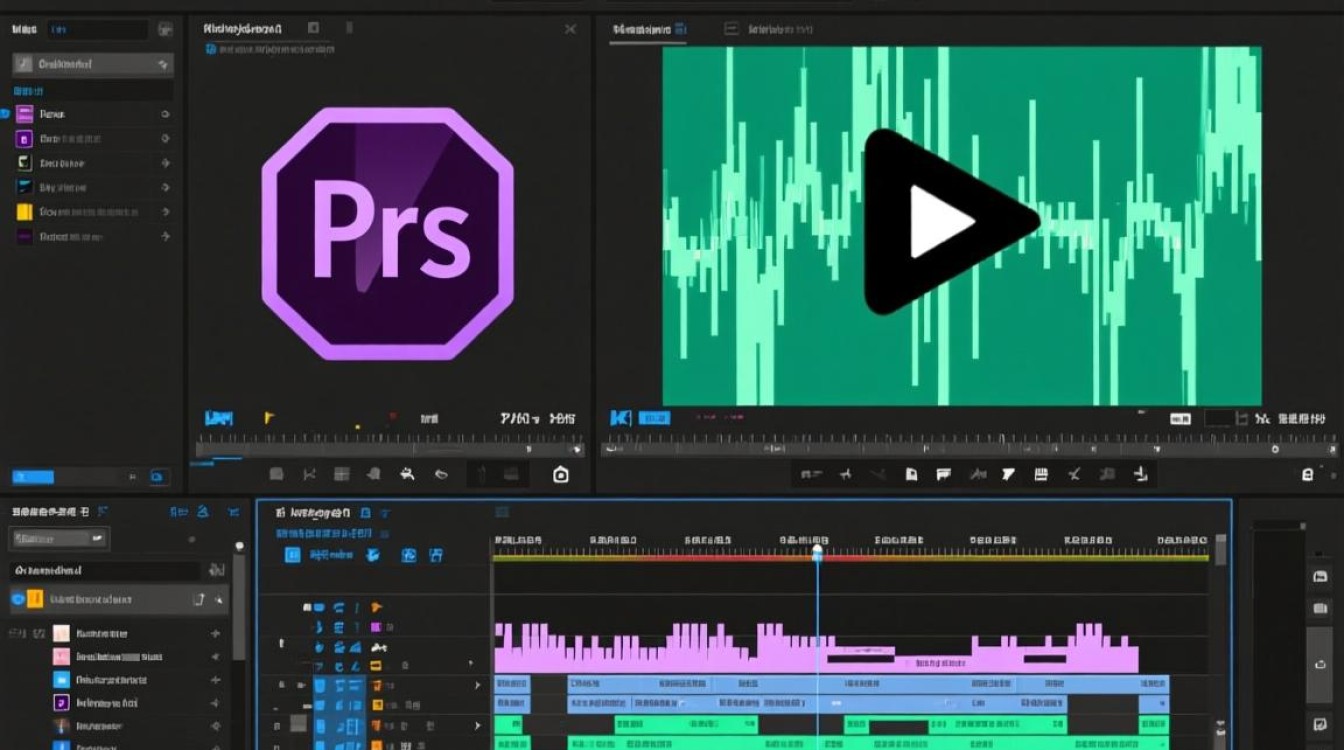This screenshot has width=1344, height=750.
Task: Toggle the blue eye icon on the highlighted project row
Action: click(16, 599)
